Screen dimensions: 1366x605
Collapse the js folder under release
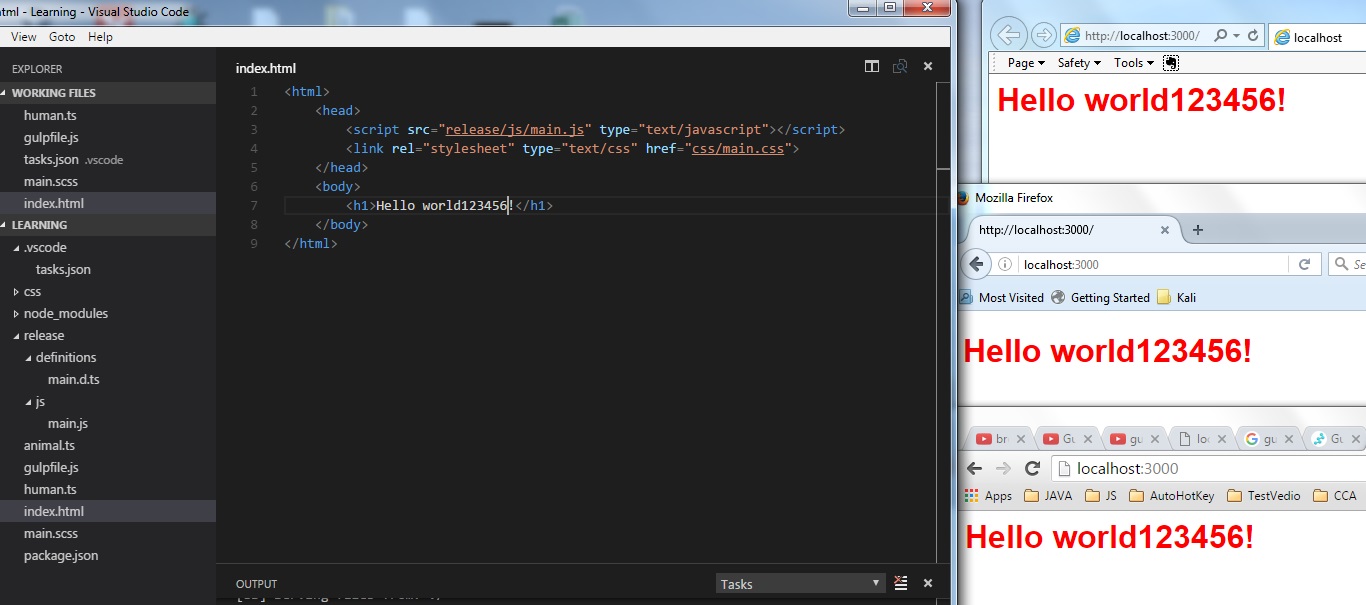tap(108, 401)
